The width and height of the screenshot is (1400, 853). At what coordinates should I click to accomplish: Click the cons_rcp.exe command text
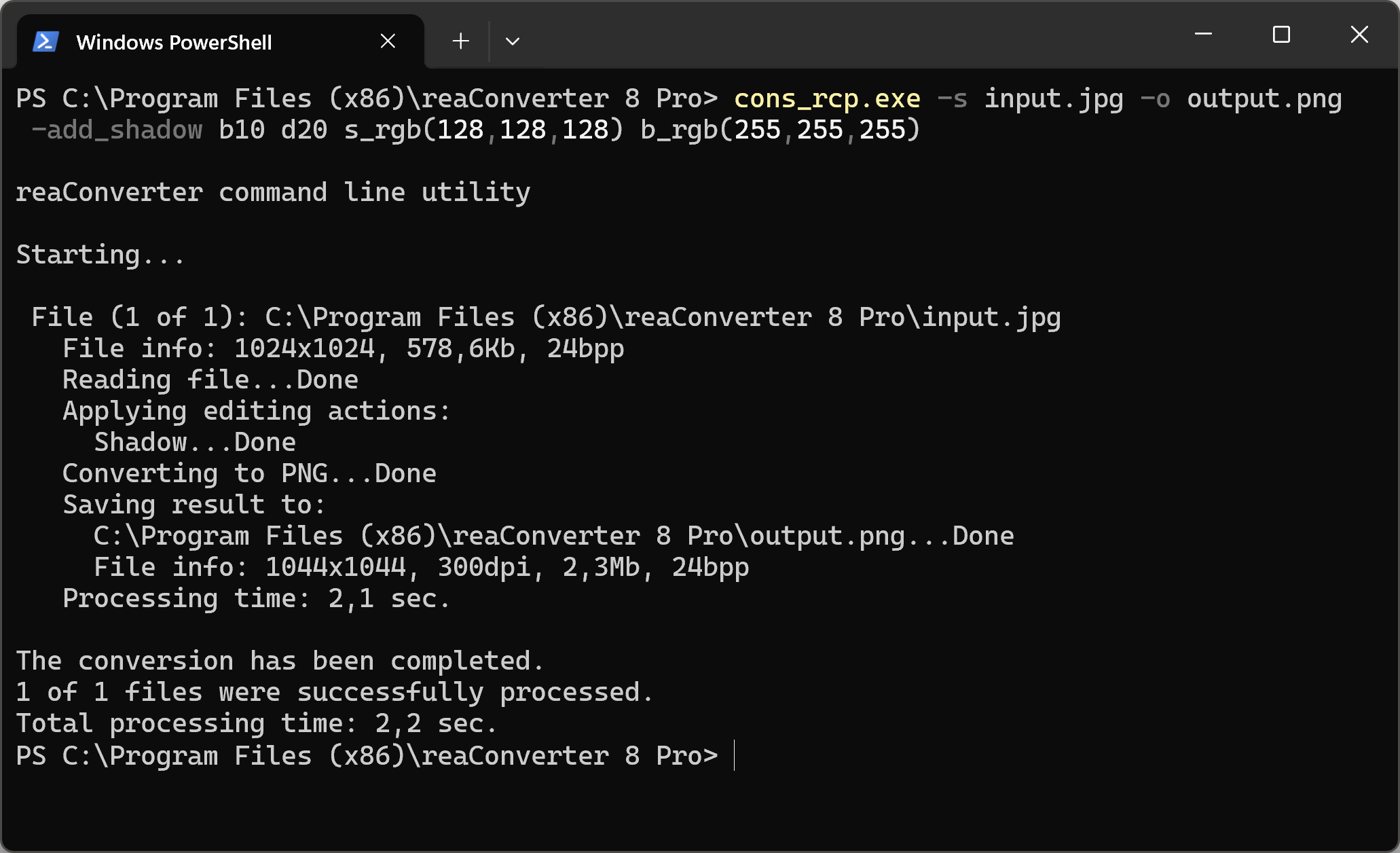(827, 99)
